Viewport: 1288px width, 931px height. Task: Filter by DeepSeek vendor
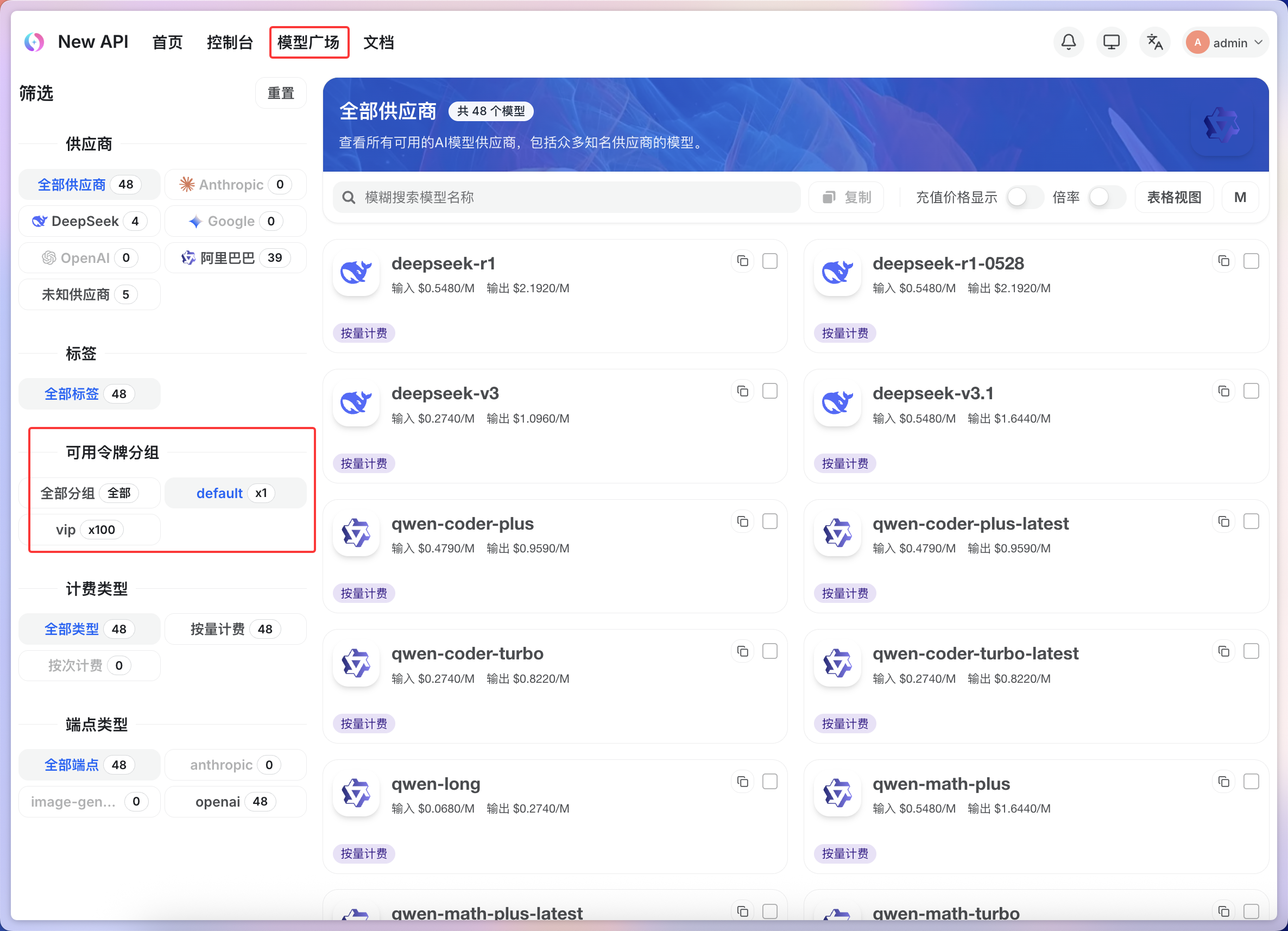89,221
